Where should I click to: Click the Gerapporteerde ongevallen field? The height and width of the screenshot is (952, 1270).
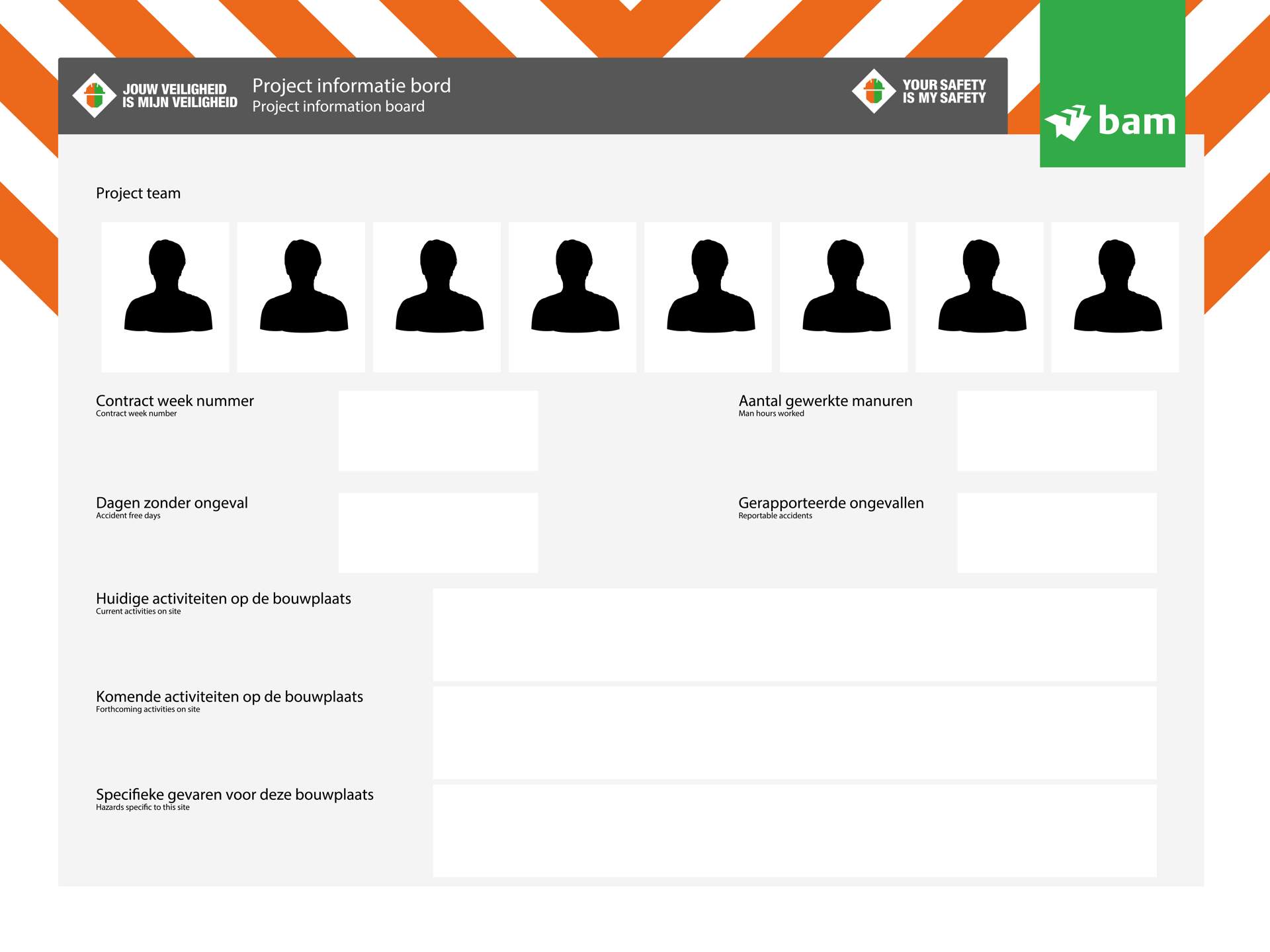1056,532
